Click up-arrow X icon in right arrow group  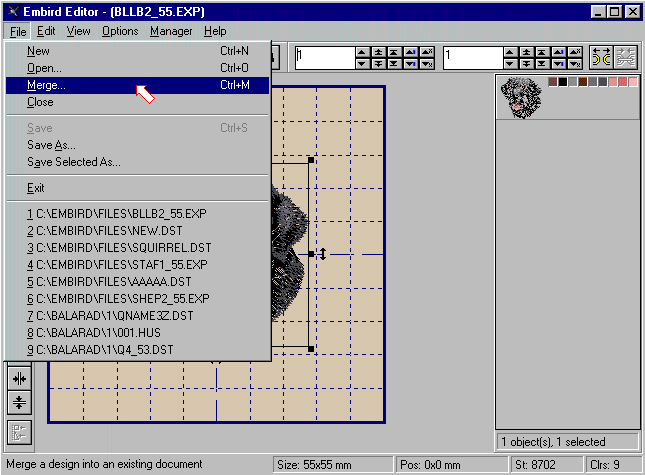pos(575,52)
